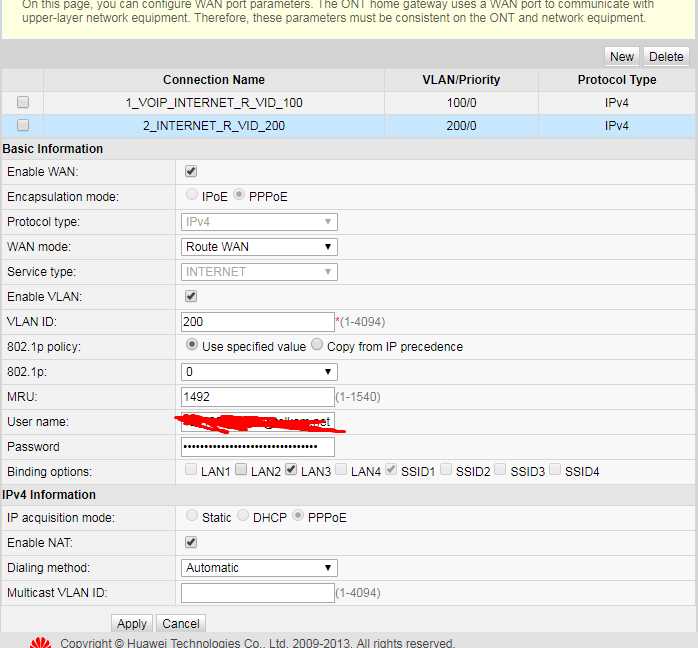Check SSID2 binding option

click(446, 470)
